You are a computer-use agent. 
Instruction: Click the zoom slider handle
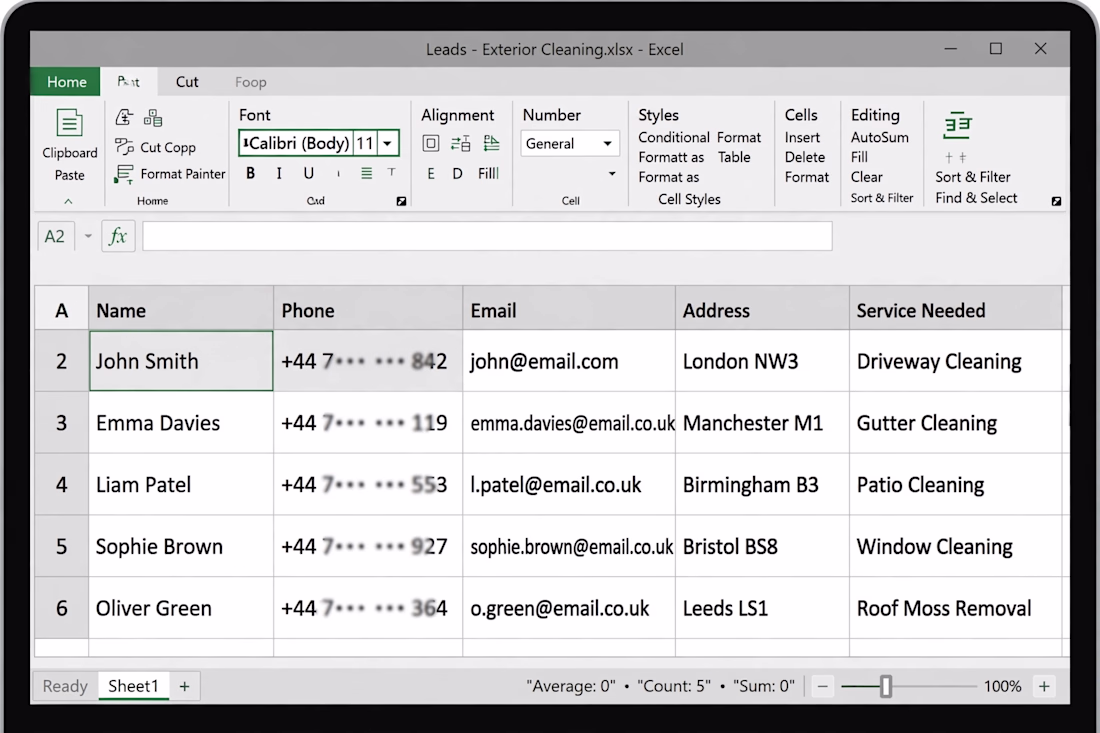coord(886,686)
